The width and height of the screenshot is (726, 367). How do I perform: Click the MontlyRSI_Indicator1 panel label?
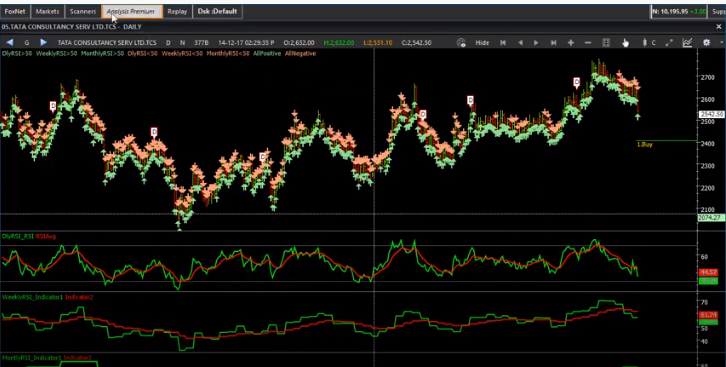click(32, 358)
